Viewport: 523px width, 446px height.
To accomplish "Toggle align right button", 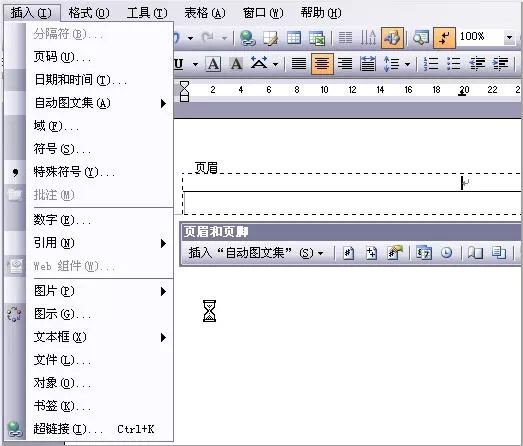I will pos(345,63).
